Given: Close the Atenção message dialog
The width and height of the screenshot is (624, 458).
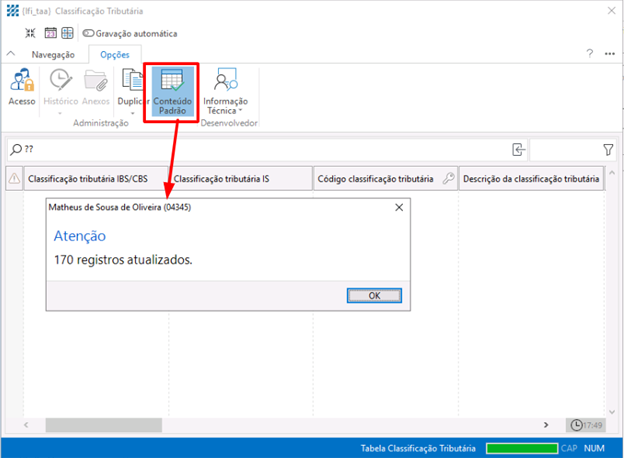Looking at the screenshot, I should (x=399, y=207).
